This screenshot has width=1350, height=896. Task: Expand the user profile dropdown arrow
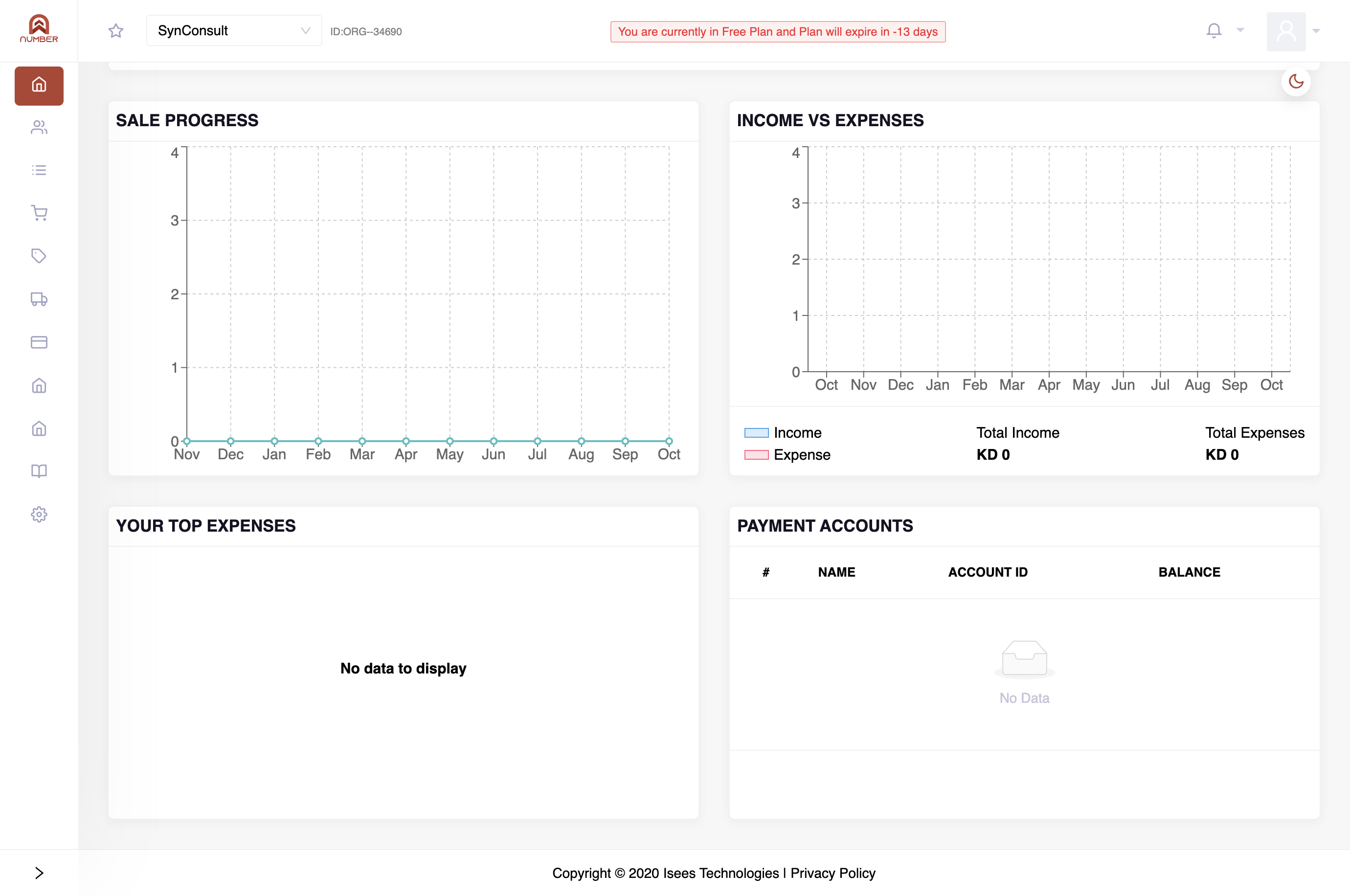coord(1316,31)
